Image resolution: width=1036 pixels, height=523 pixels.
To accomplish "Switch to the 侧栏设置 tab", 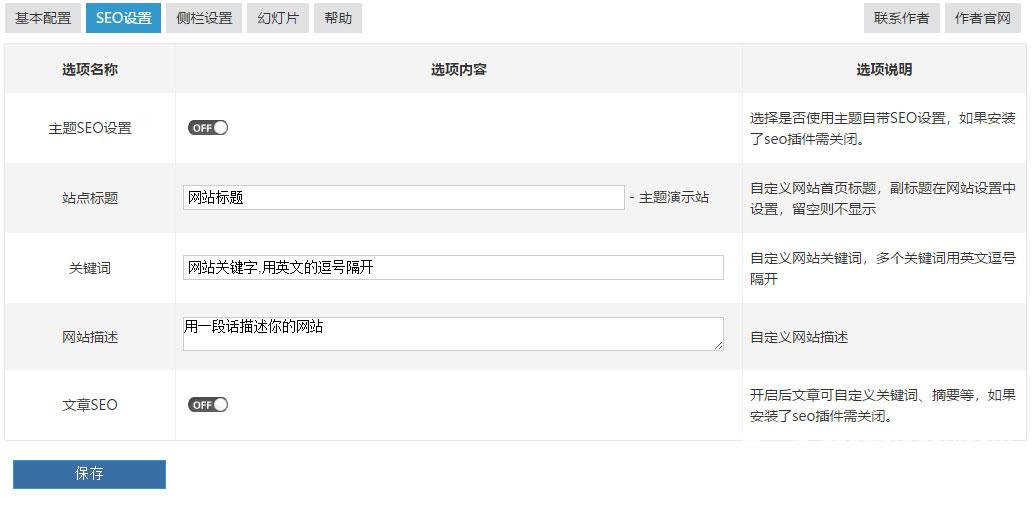I will [x=204, y=18].
